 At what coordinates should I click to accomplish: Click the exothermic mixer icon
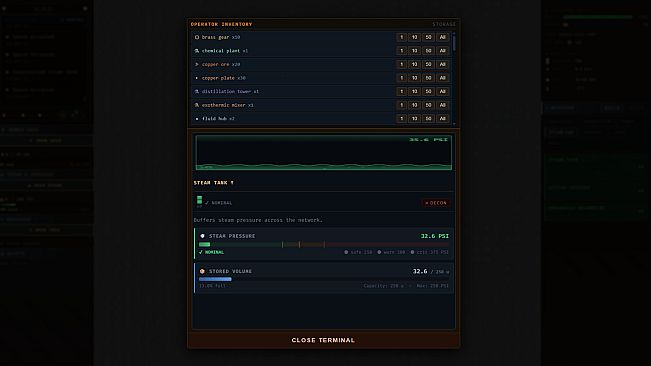click(197, 105)
